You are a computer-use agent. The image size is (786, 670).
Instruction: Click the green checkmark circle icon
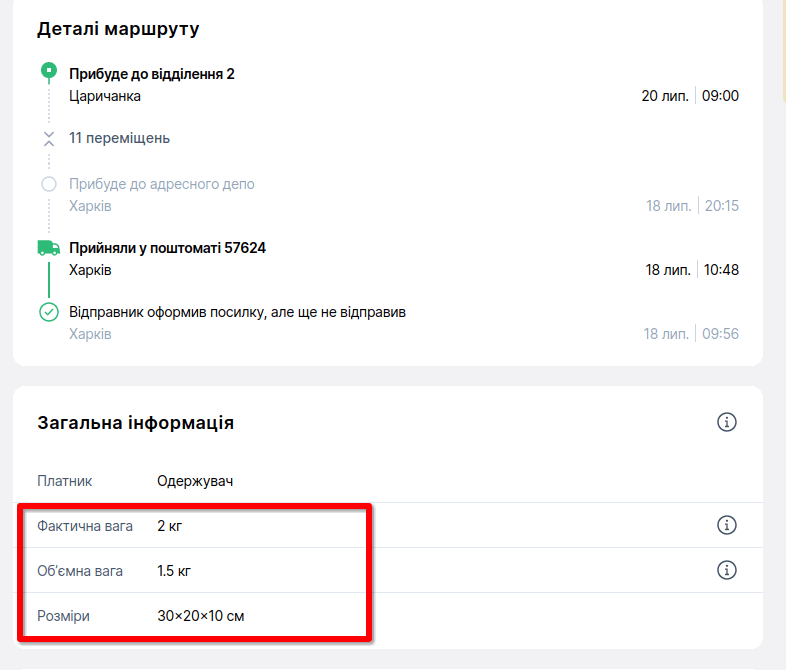[49, 312]
